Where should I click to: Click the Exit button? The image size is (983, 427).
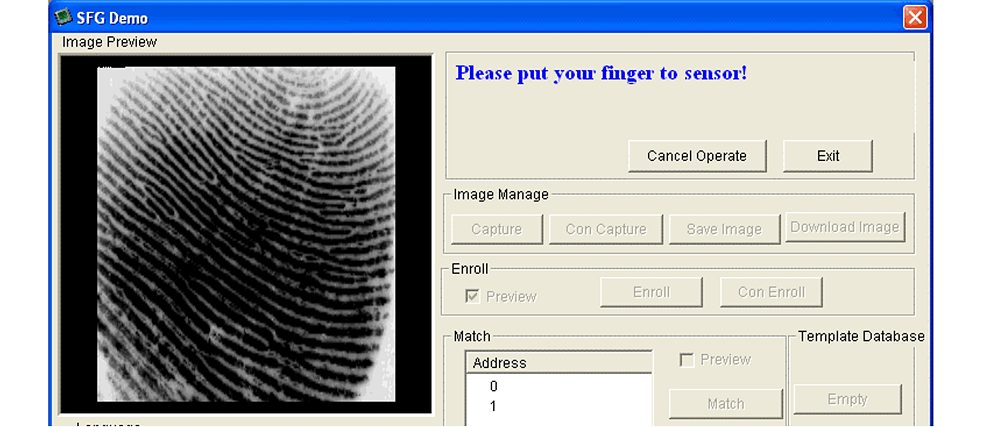click(828, 156)
